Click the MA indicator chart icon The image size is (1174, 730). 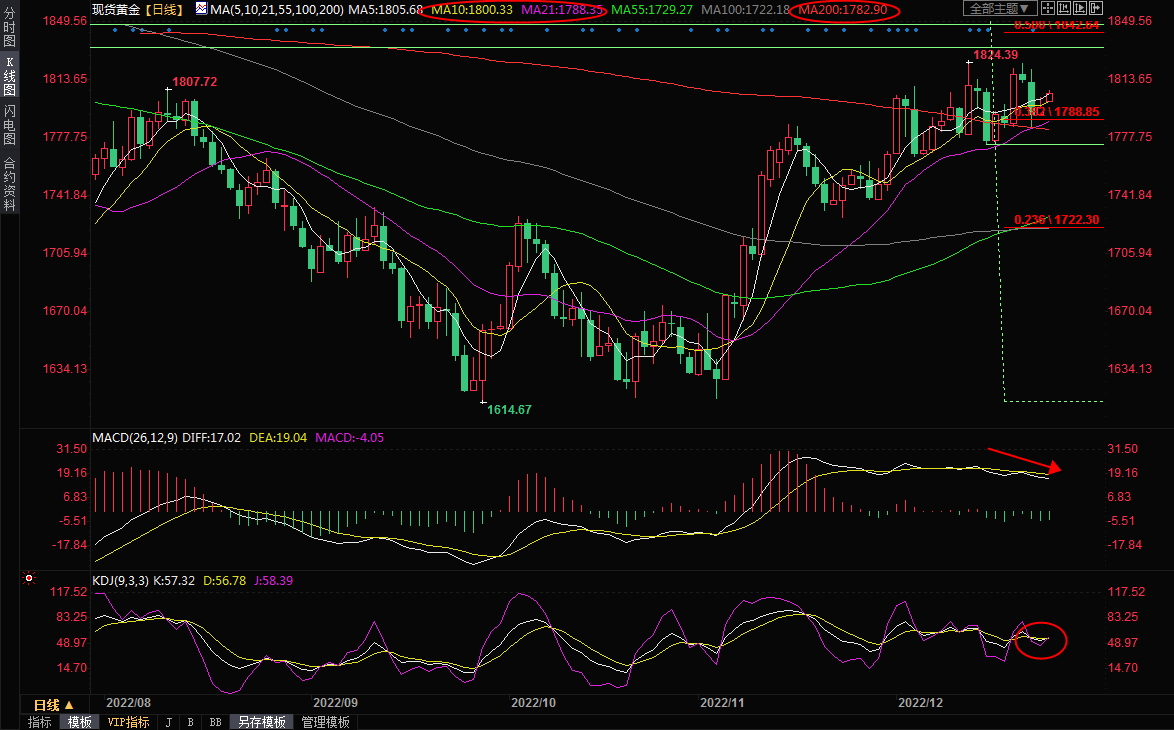point(200,9)
